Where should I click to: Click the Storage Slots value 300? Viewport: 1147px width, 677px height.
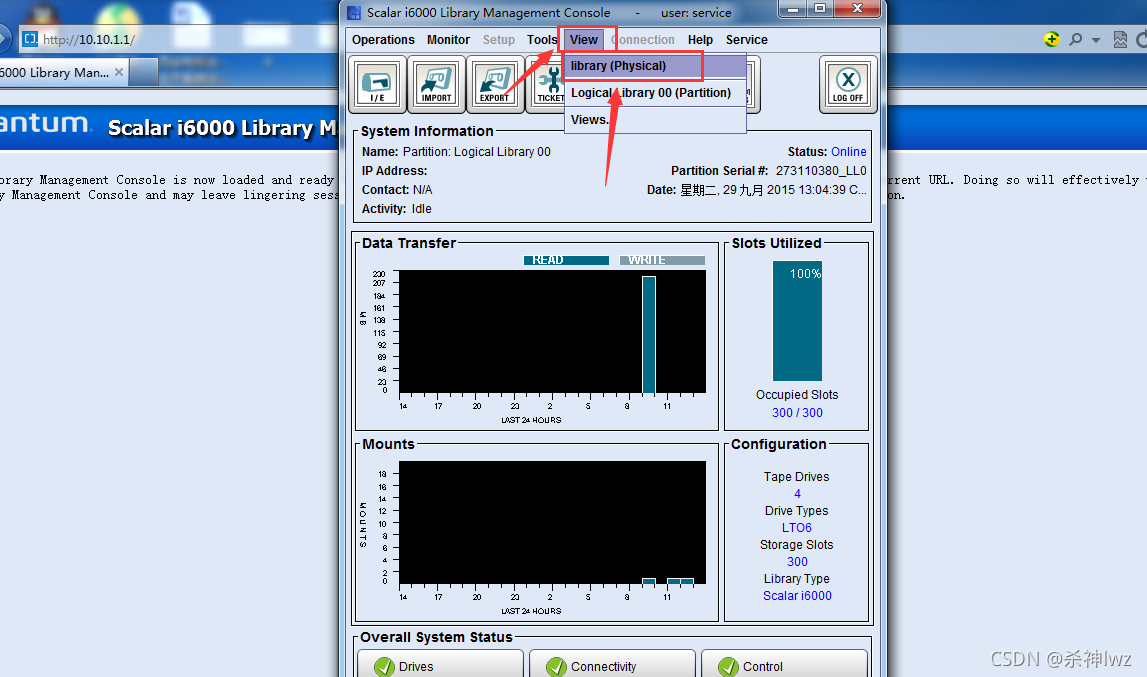pyautogui.click(x=797, y=562)
